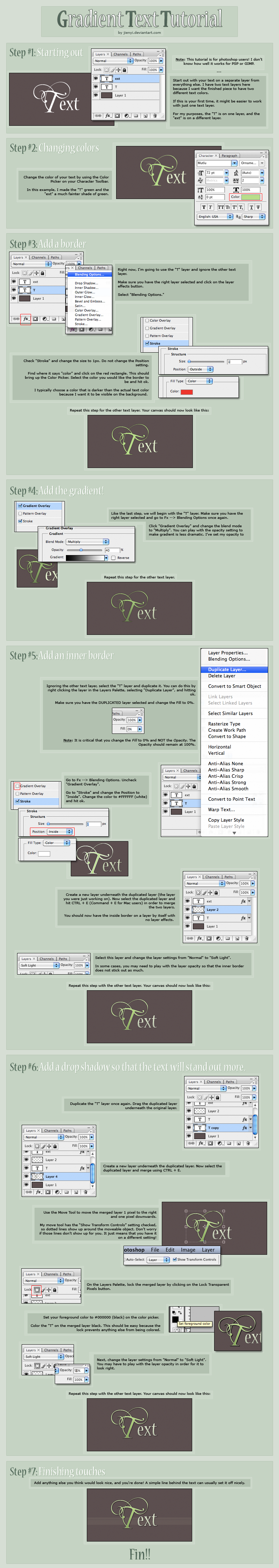Click red-boxed fx icon in Step #3 Layers panel
Image resolution: width=279 pixels, height=1568 pixels.
click(x=25, y=319)
